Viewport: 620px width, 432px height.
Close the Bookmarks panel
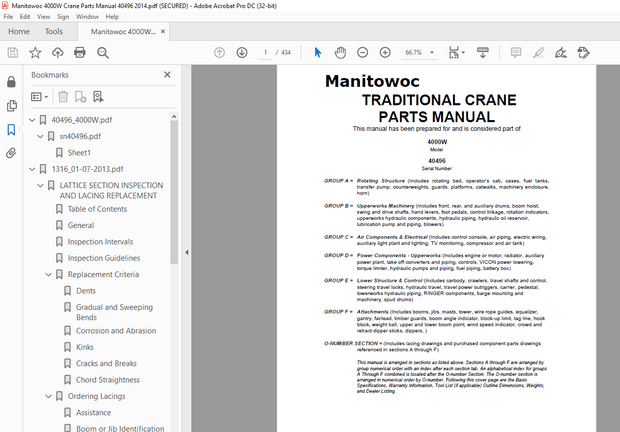pyautogui.click(x=167, y=75)
